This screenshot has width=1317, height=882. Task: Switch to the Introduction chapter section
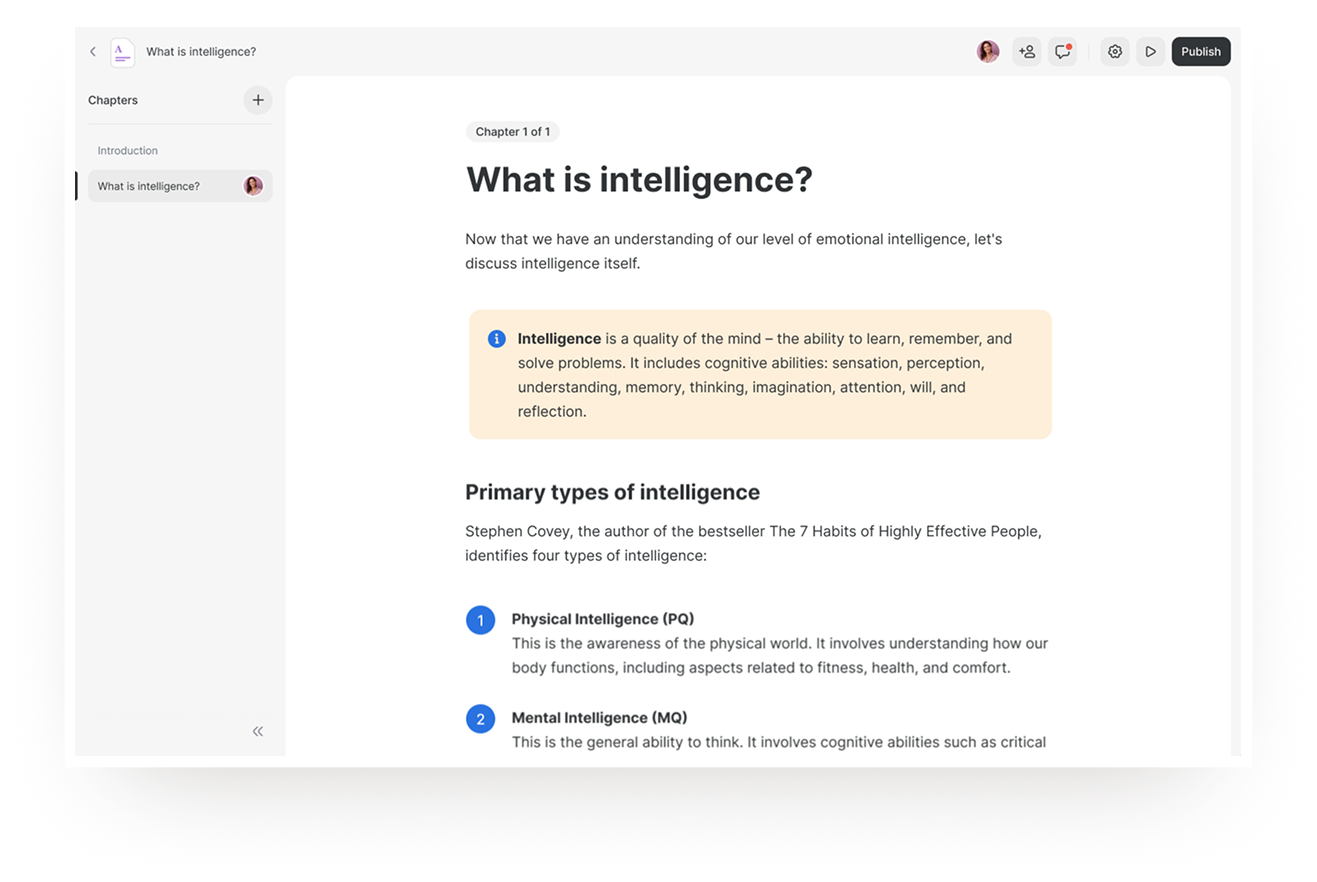127,150
